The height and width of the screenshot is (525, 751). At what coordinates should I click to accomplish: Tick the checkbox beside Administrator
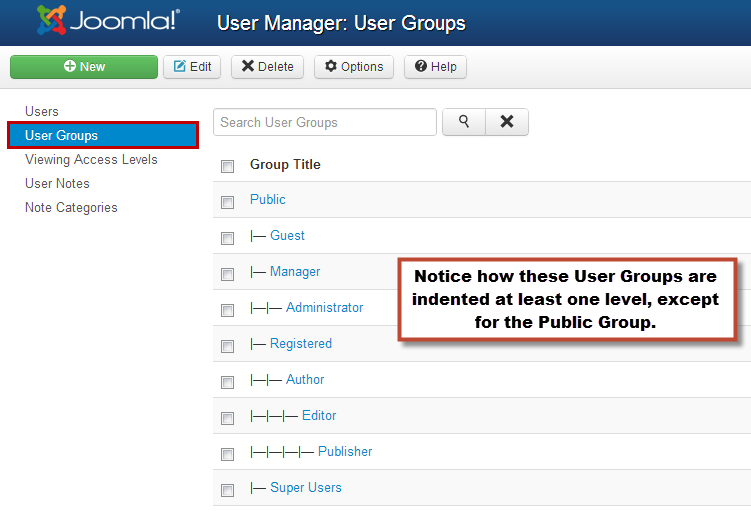(x=228, y=310)
